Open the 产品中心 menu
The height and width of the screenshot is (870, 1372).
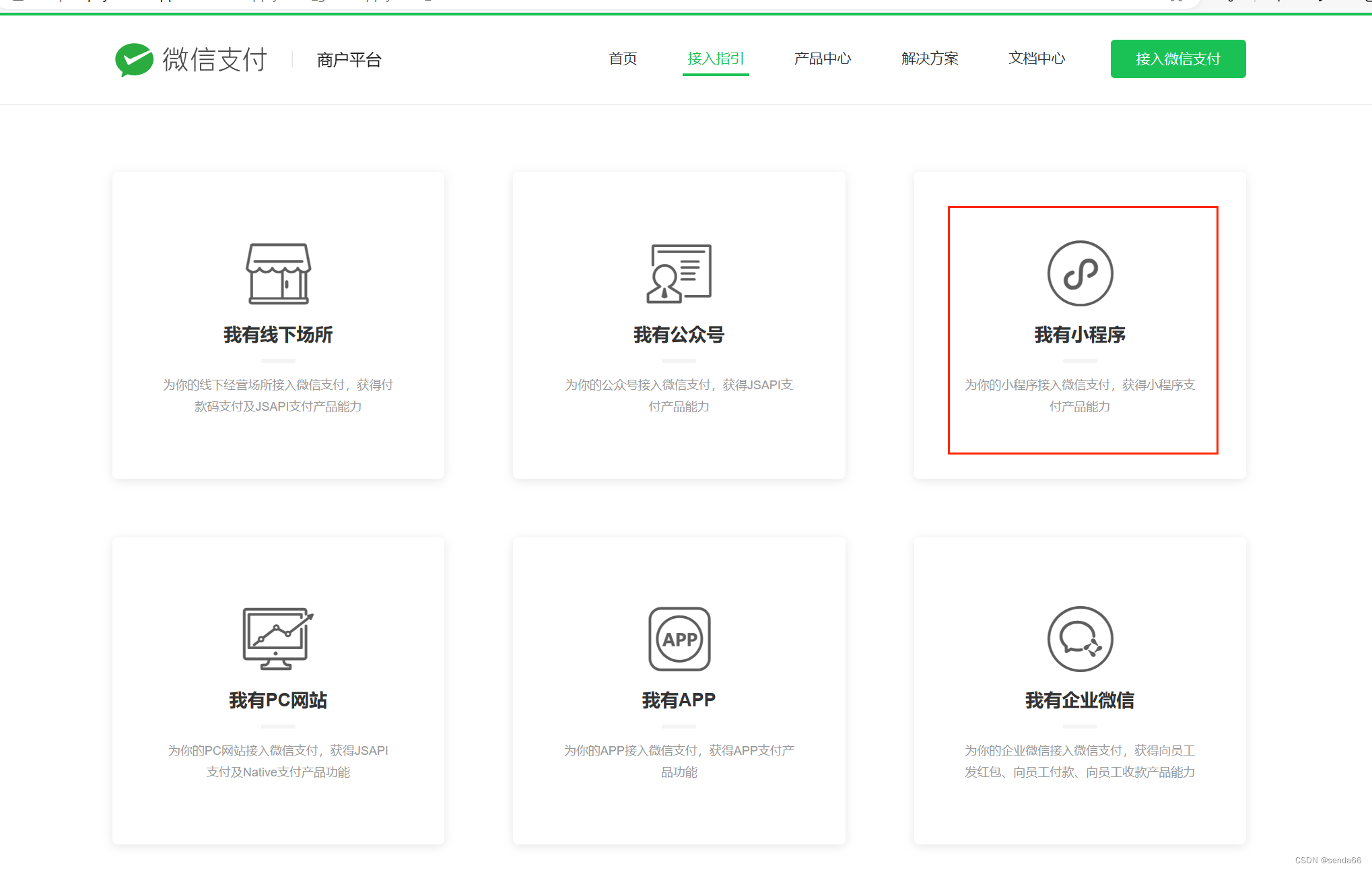822,59
